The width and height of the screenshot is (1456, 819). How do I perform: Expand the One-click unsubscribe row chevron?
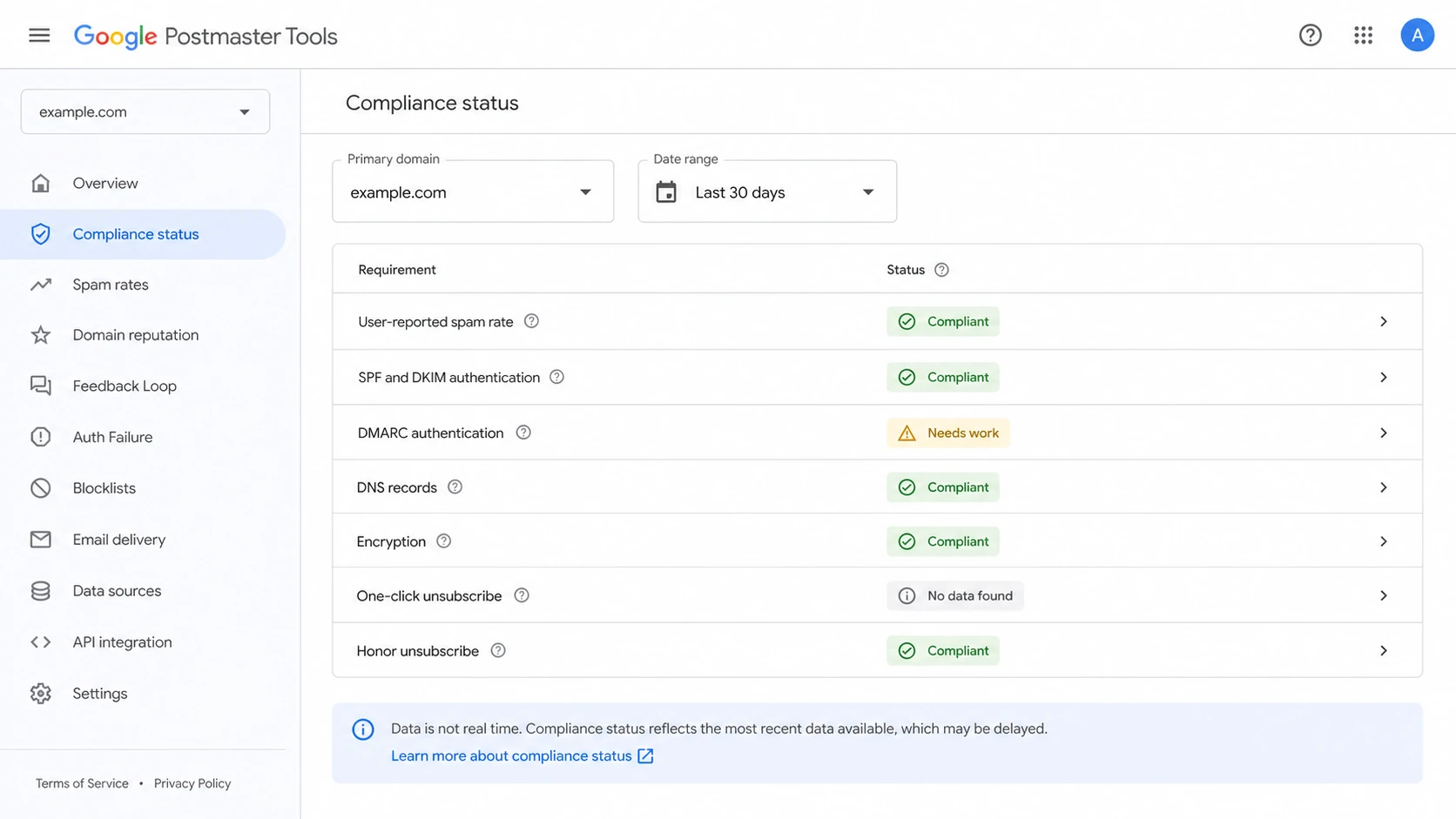pyautogui.click(x=1384, y=596)
